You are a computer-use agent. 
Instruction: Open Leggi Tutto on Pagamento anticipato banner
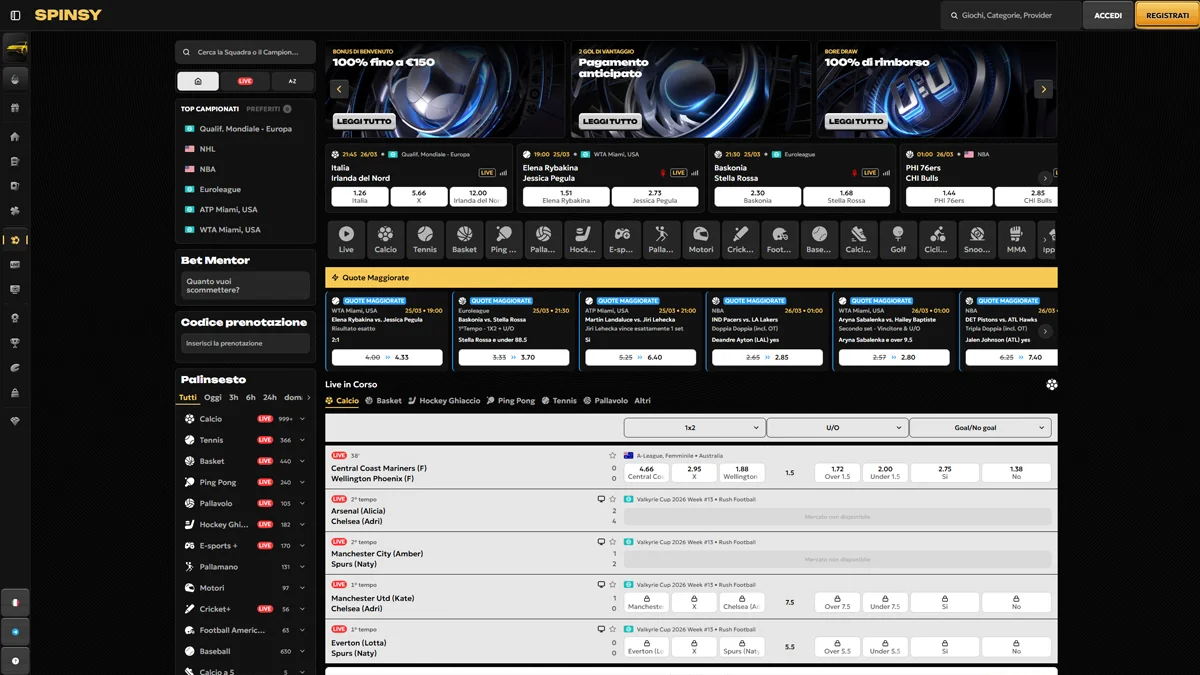click(610, 121)
